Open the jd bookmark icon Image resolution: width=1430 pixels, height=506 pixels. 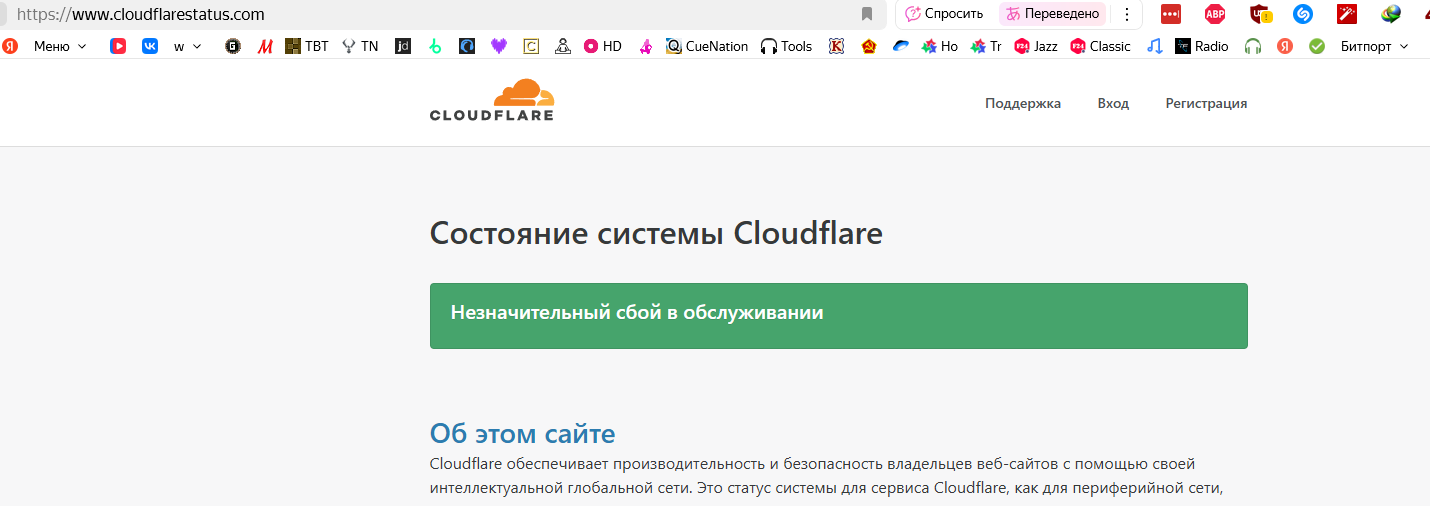coord(403,46)
